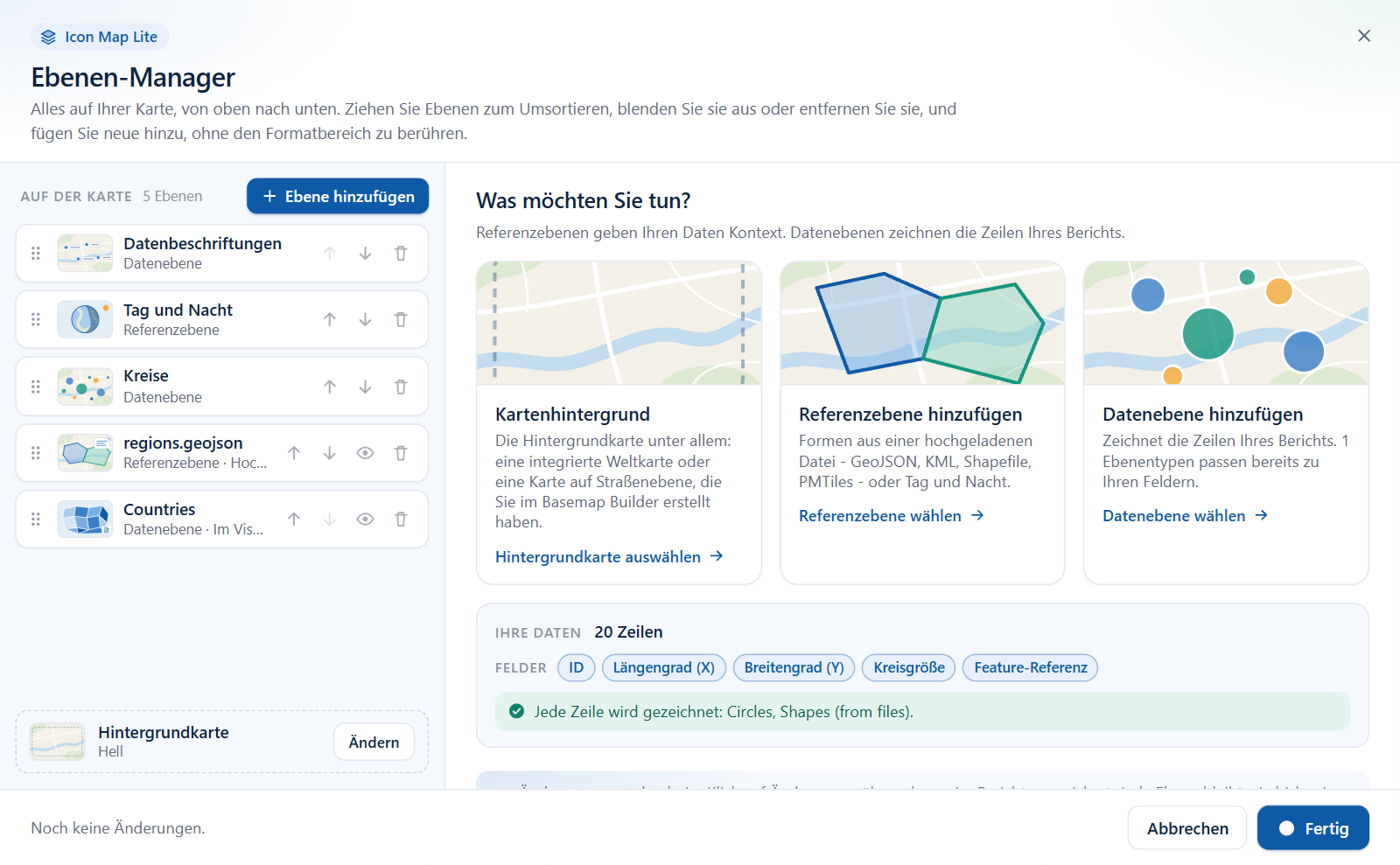
Task: Move the Countries layer up
Action: 294,520
